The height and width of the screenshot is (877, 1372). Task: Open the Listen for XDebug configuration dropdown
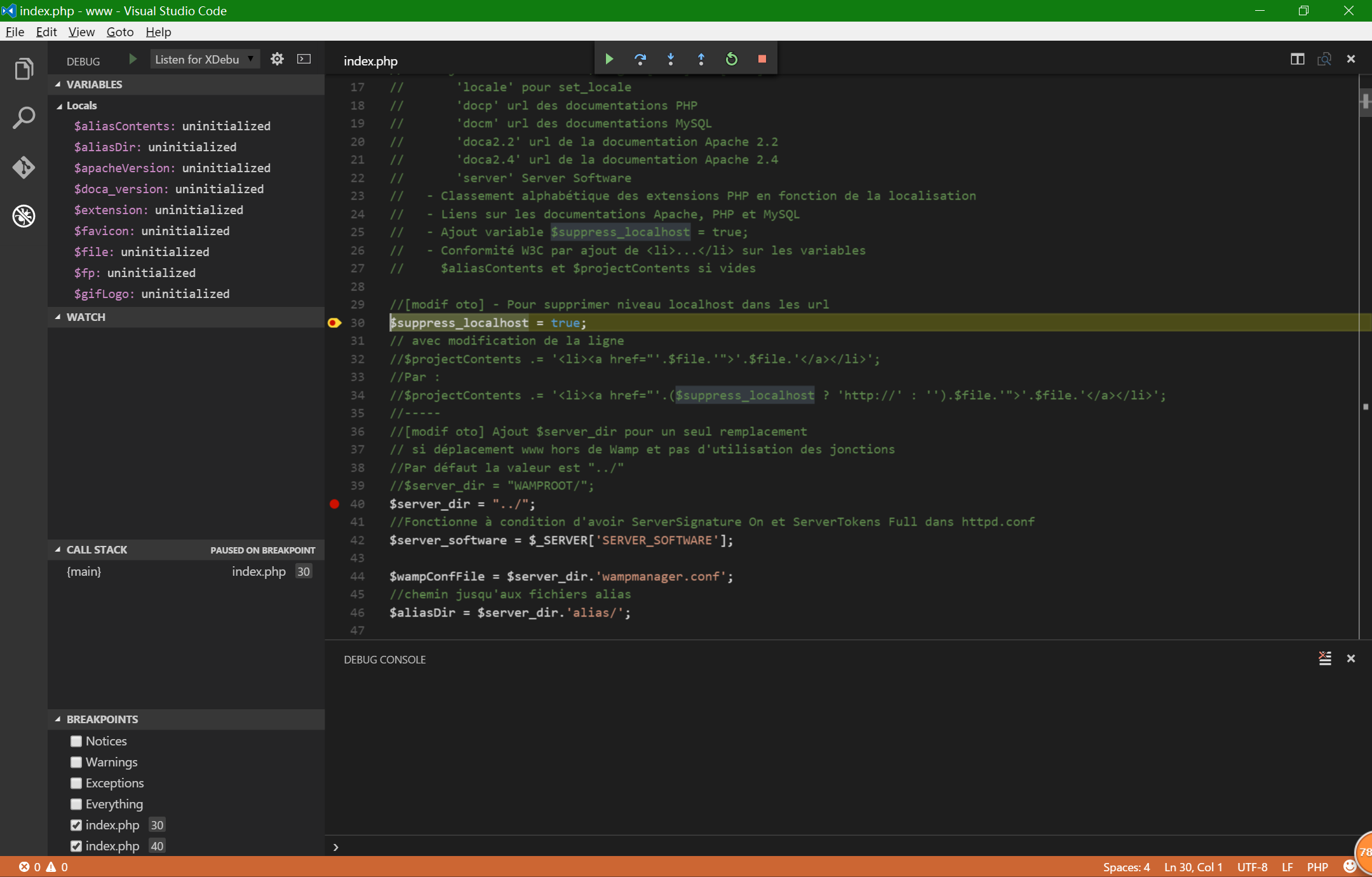[205, 59]
